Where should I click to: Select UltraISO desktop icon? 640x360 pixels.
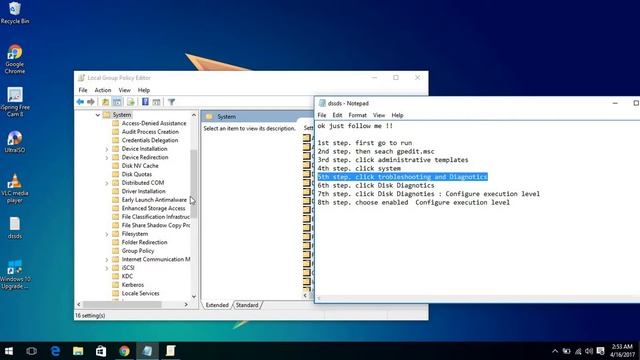click(x=15, y=142)
